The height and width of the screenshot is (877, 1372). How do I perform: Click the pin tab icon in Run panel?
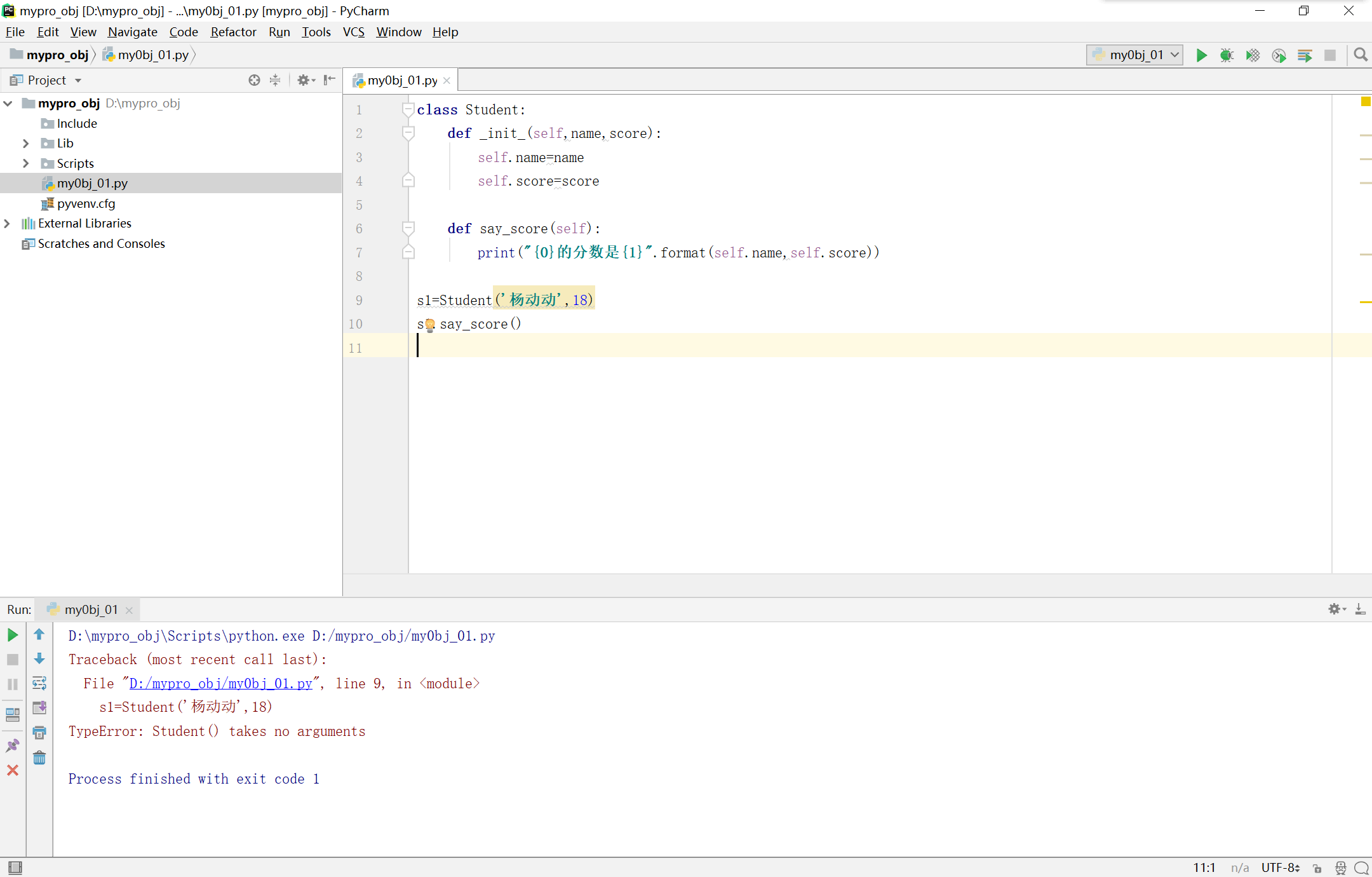click(x=13, y=745)
